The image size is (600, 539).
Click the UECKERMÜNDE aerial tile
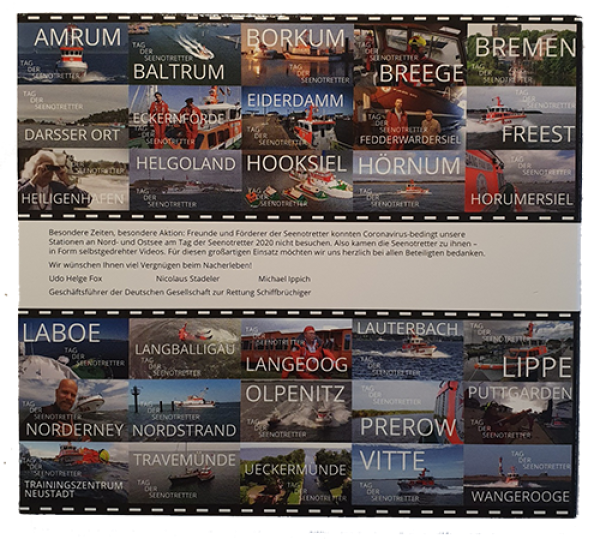point(296,474)
